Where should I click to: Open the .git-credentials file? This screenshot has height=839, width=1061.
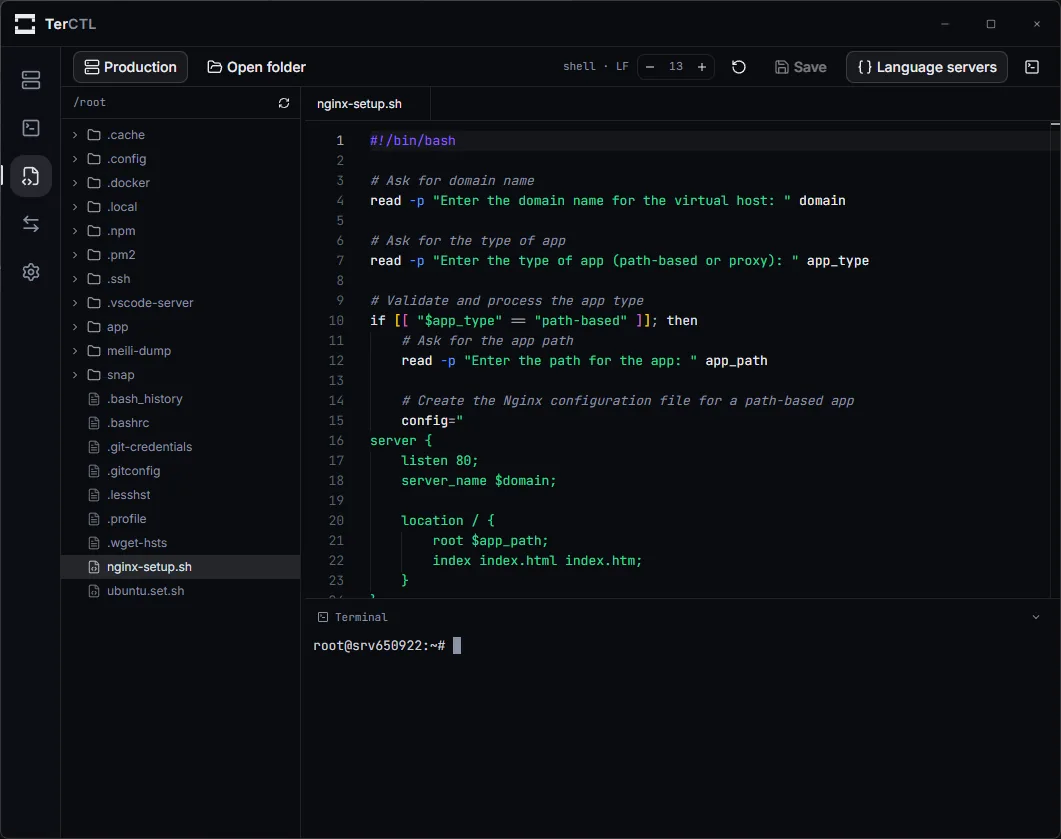pyautogui.click(x=181, y=447)
